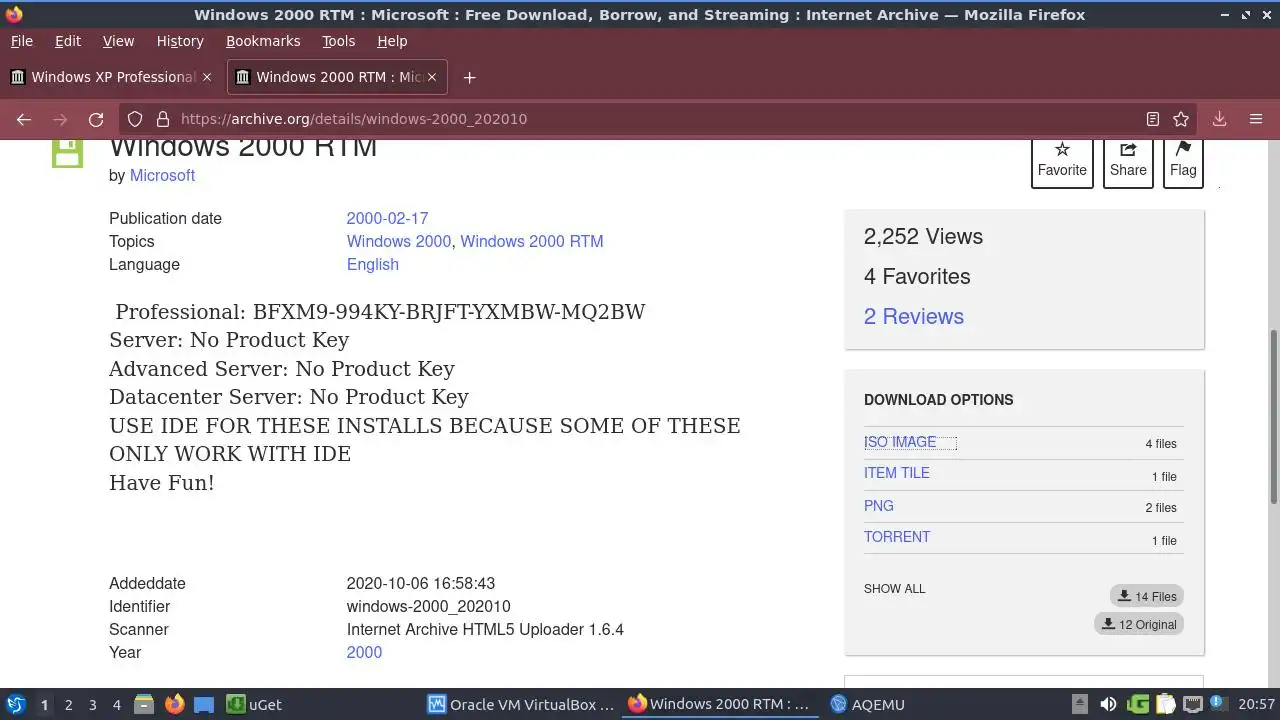The width and height of the screenshot is (1280, 720).
Task: Click removable media eject tray icon
Action: [x=1080, y=705]
